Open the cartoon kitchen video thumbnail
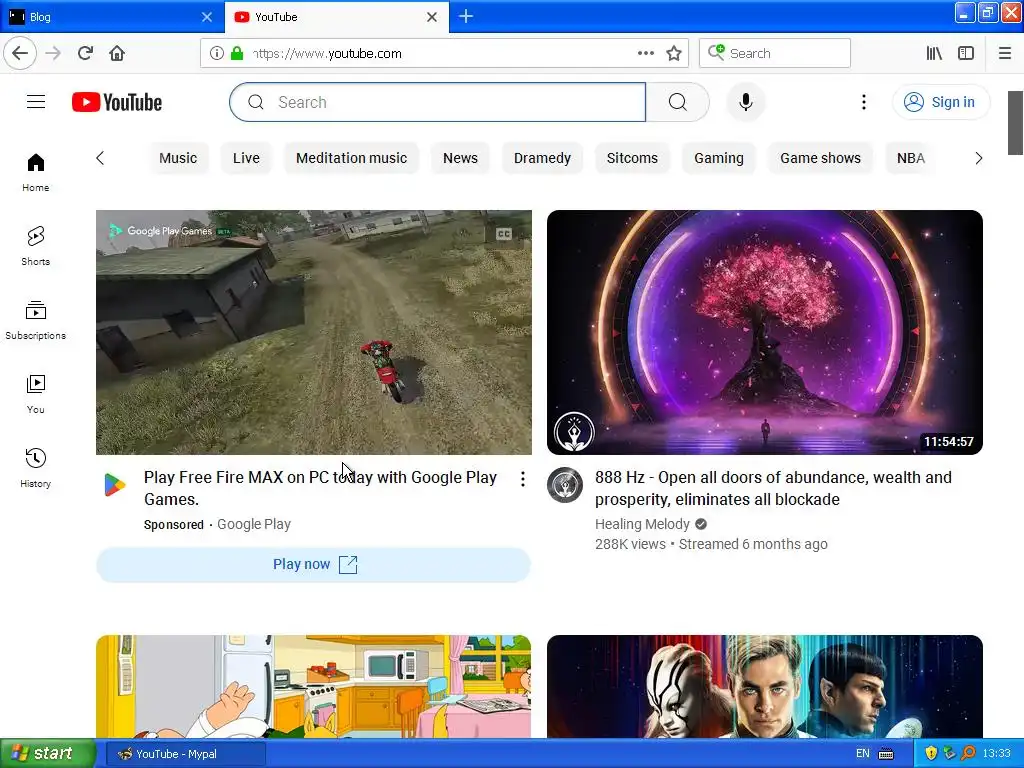Viewport: 1024px width, 768px height. click(313, 686)
